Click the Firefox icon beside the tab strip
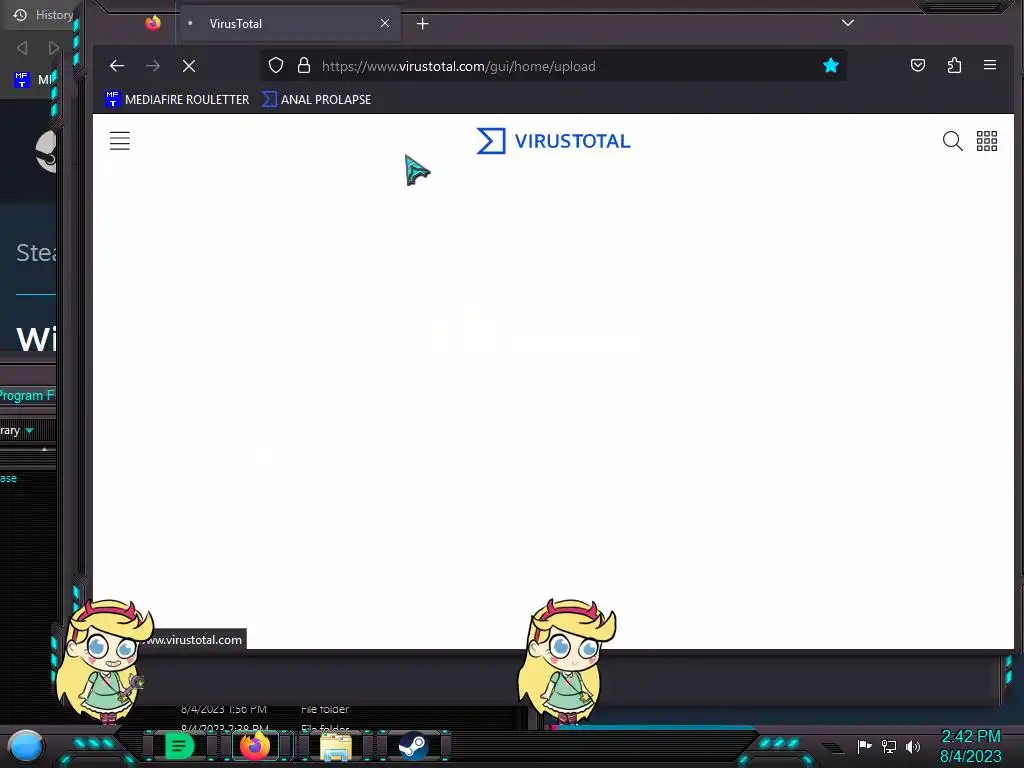Image resolution: width=1024 pixels, height=768 pixels. (153, 24)
